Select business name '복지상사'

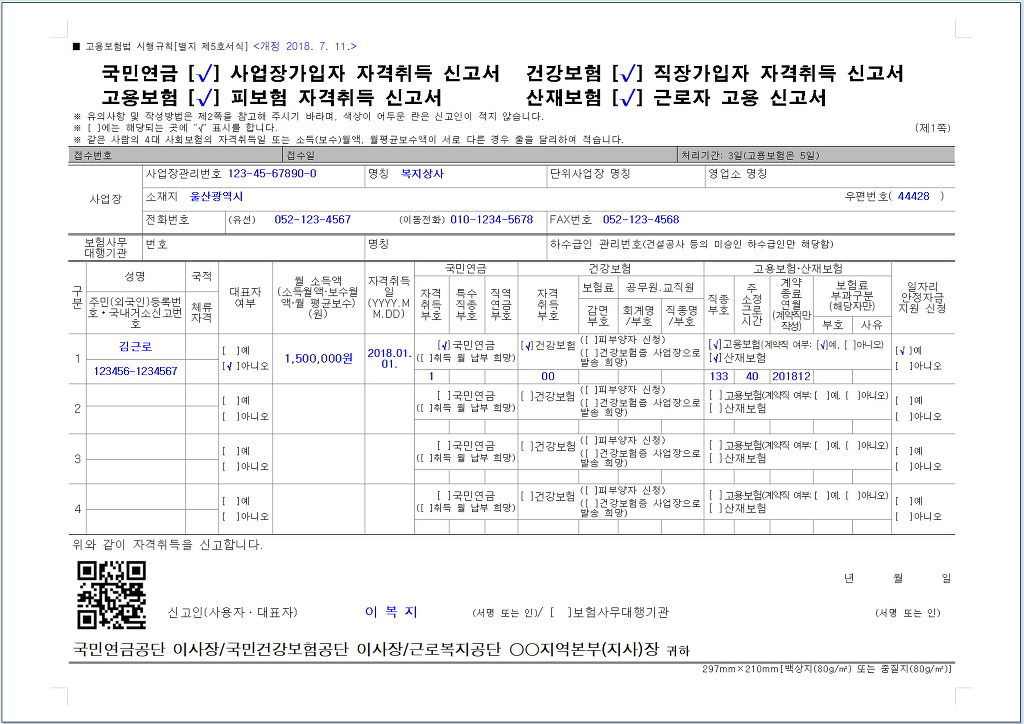[x=423, y=174]
